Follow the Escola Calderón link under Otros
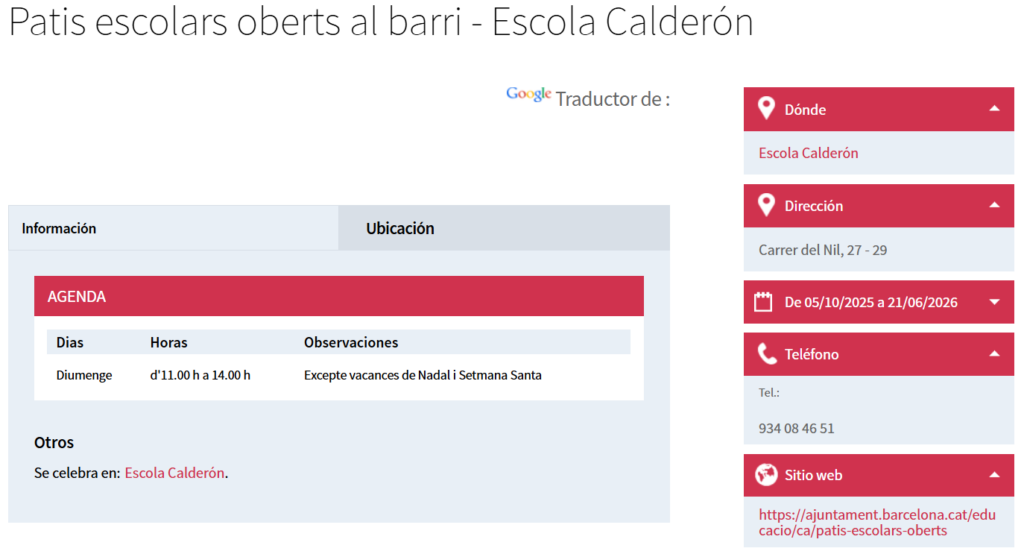1024x554 pixels. [174, 473]
